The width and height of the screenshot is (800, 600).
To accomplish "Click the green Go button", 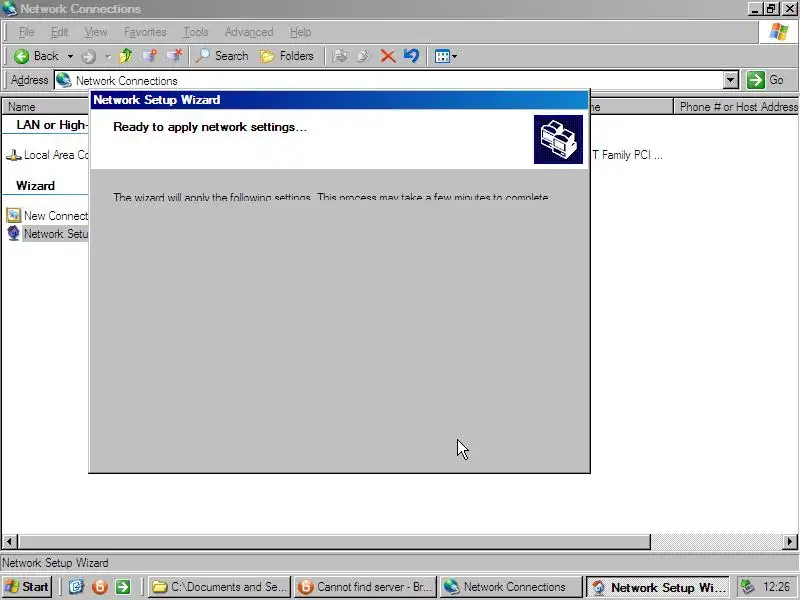I will tap(765, 80).
